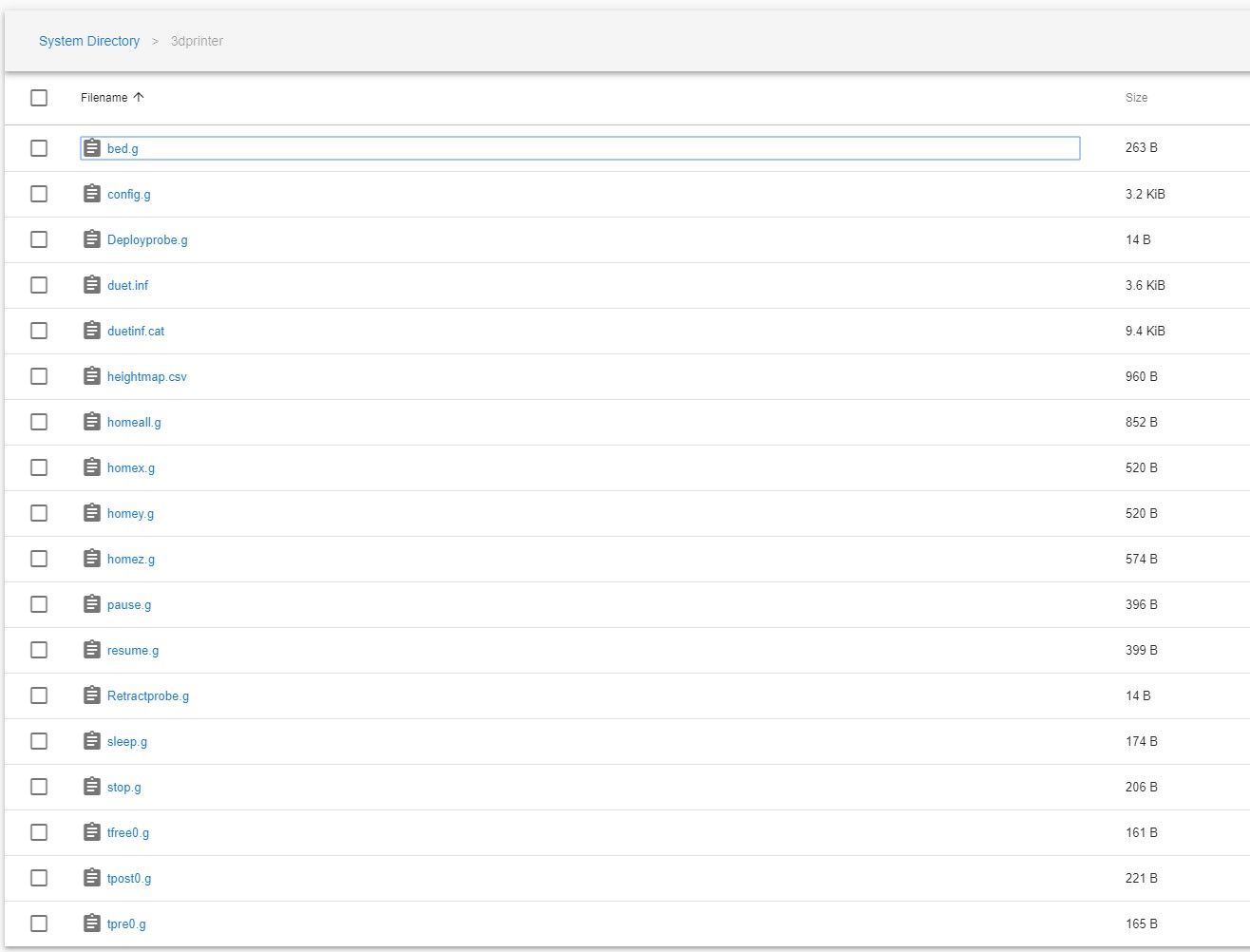
Task: Open homez.g file link
Action: [131, 559]
